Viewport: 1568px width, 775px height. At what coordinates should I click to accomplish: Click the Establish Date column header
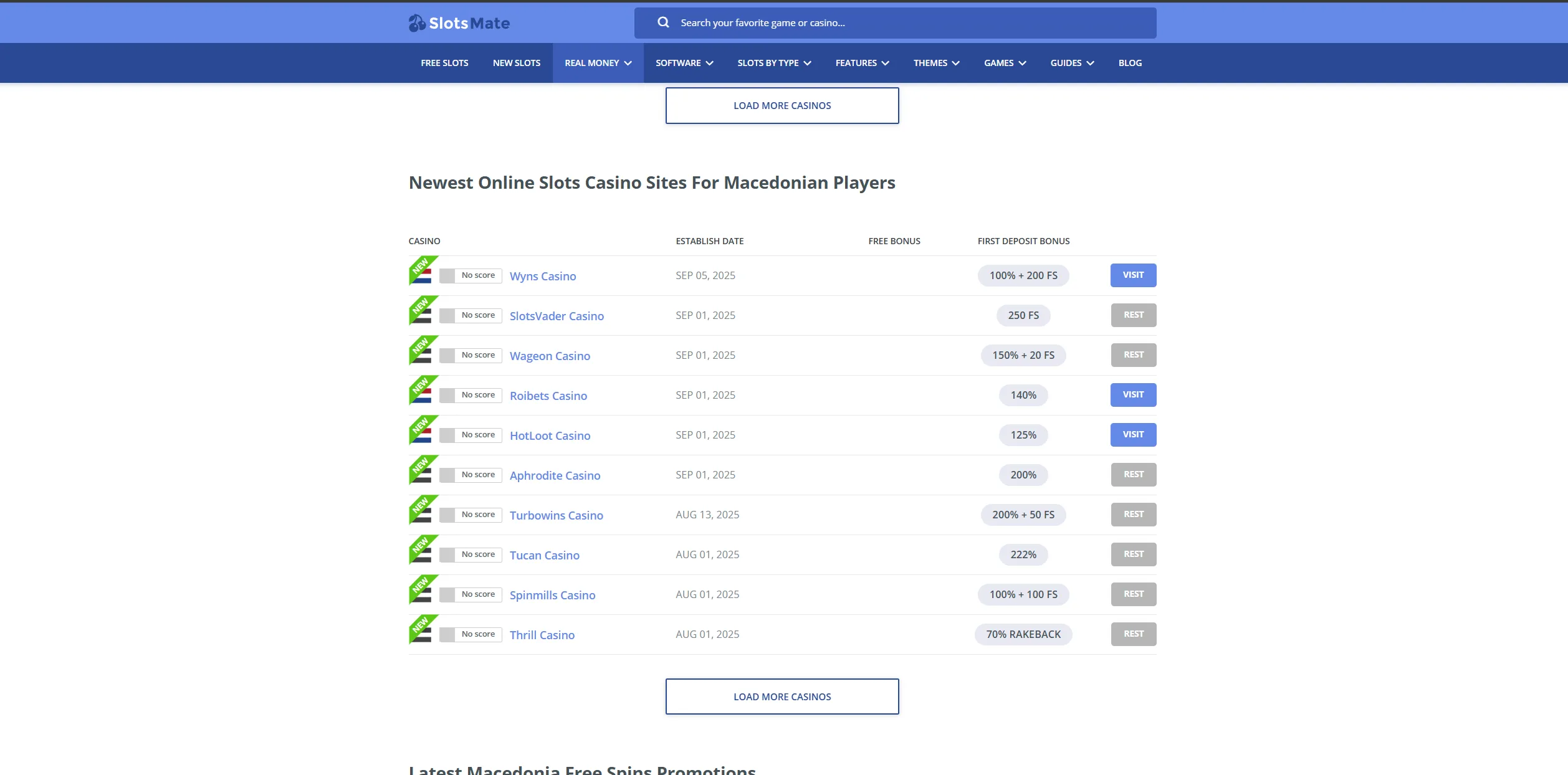coord(710,241)
